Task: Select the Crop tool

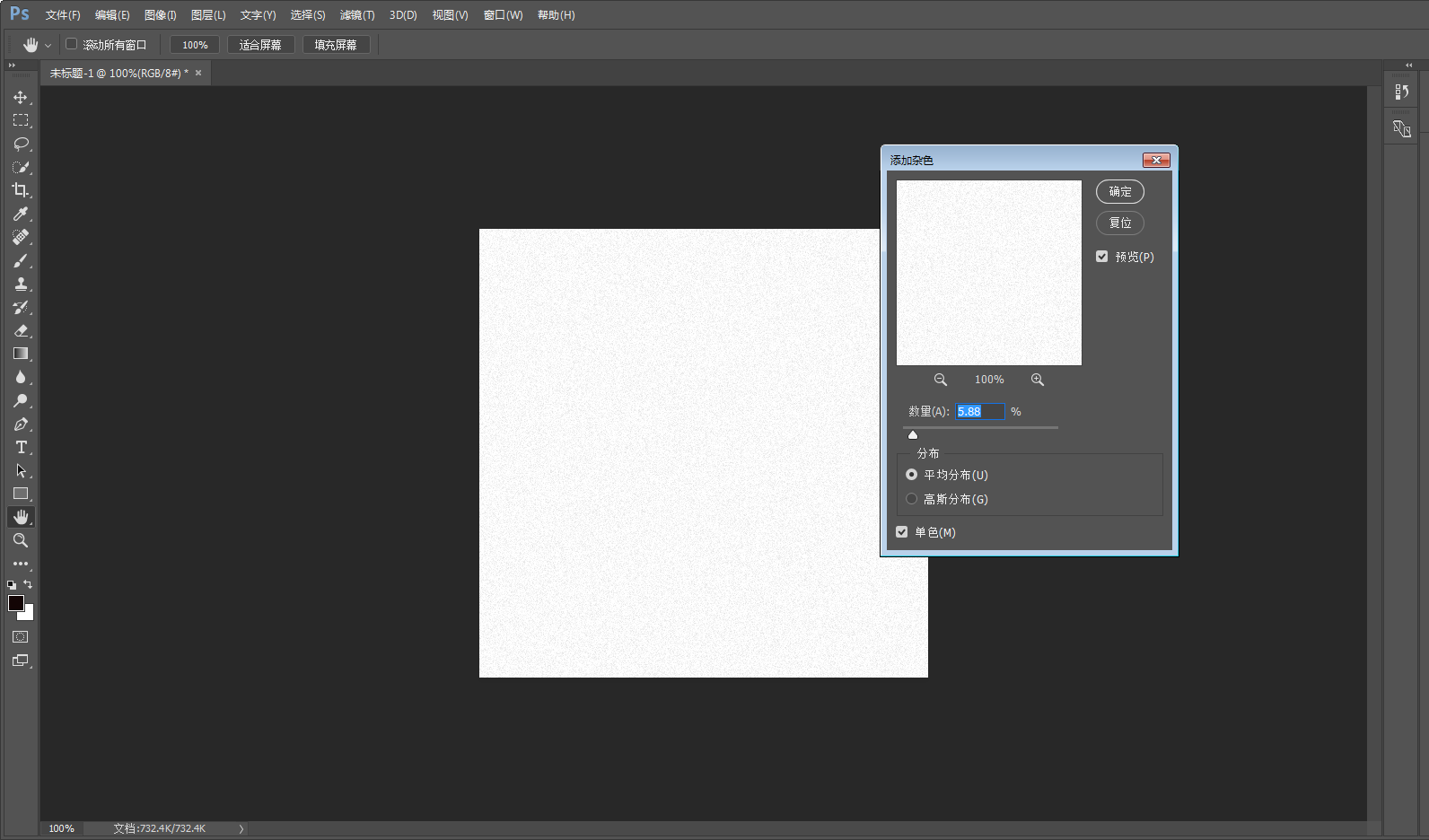Action: (21, 190)
